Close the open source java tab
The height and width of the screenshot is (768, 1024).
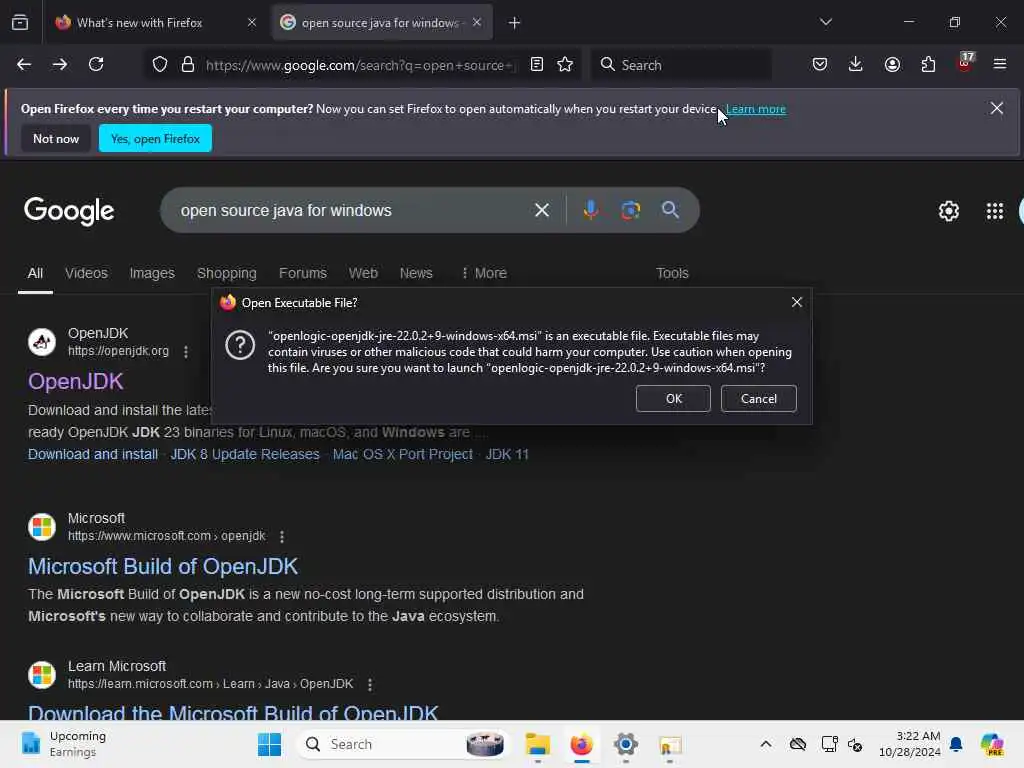(x=477, y=22)
